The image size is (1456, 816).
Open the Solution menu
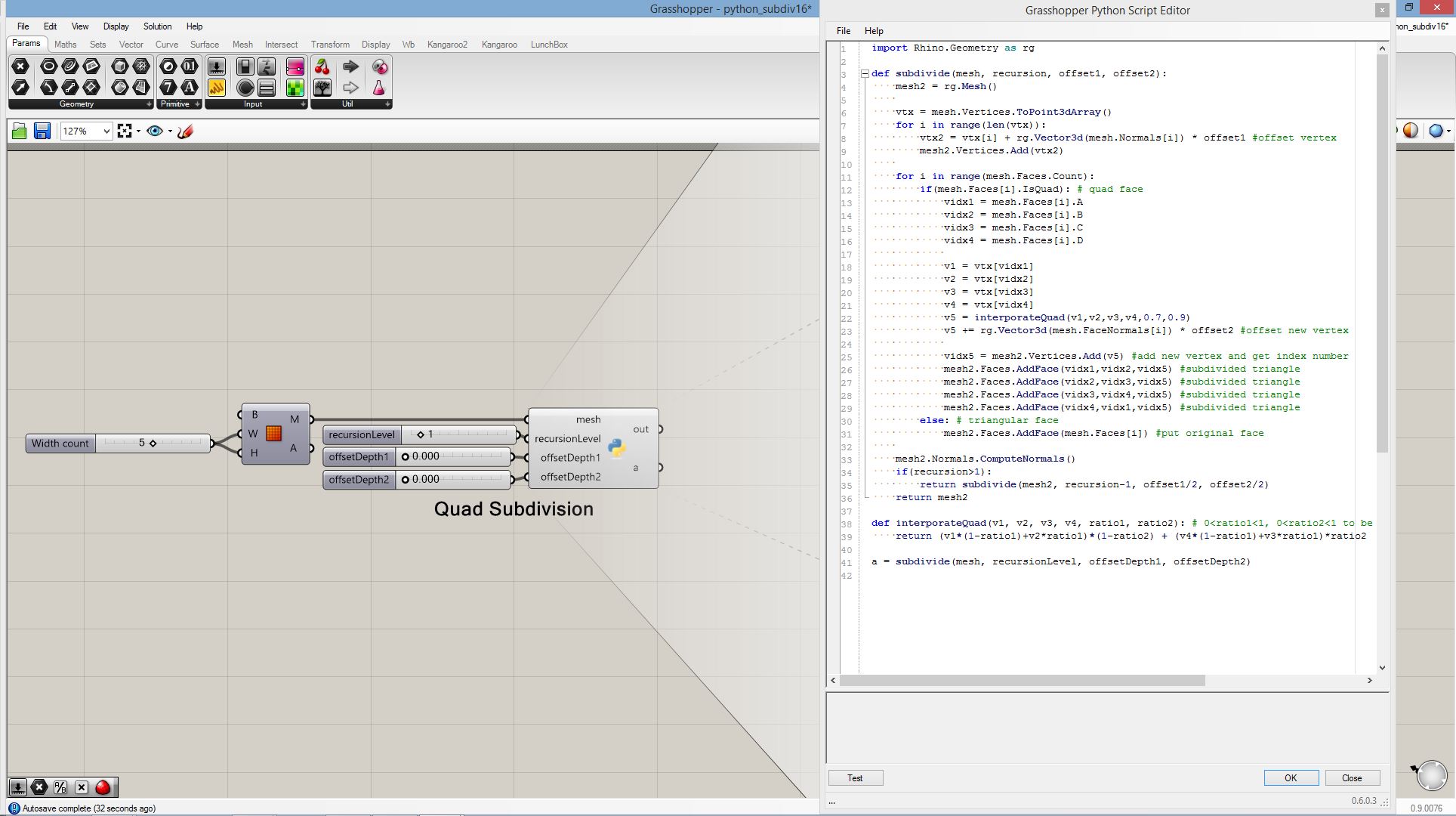tap(157, 26)
